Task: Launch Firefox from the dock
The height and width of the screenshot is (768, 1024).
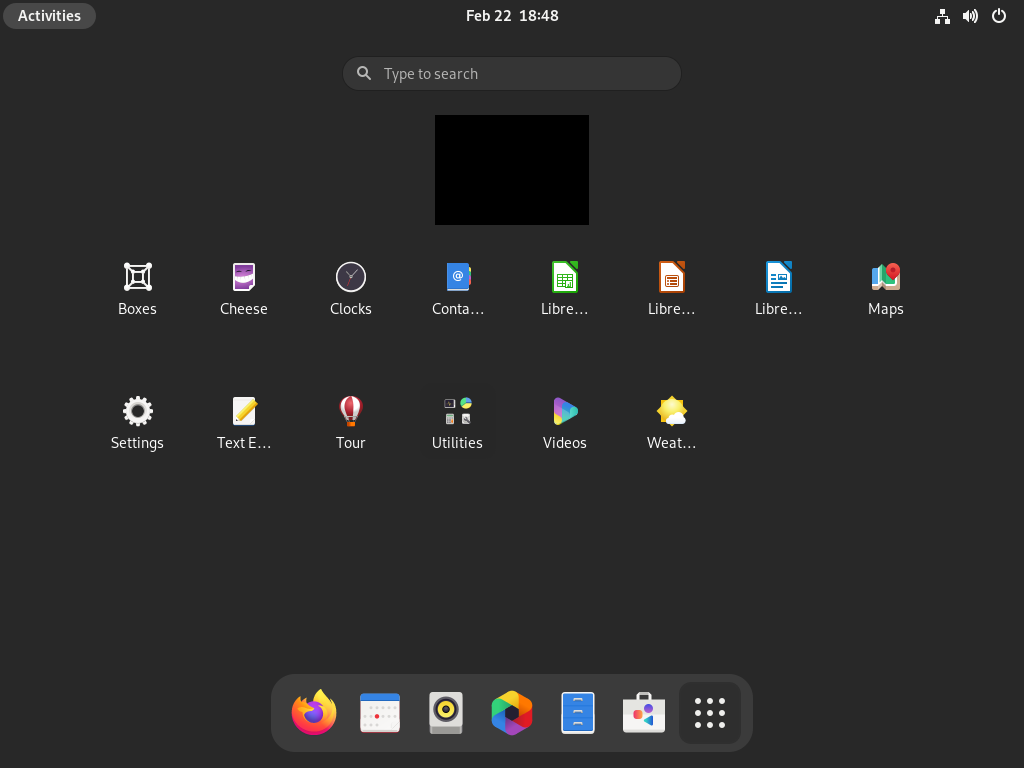Action: (x=314, y=712)
